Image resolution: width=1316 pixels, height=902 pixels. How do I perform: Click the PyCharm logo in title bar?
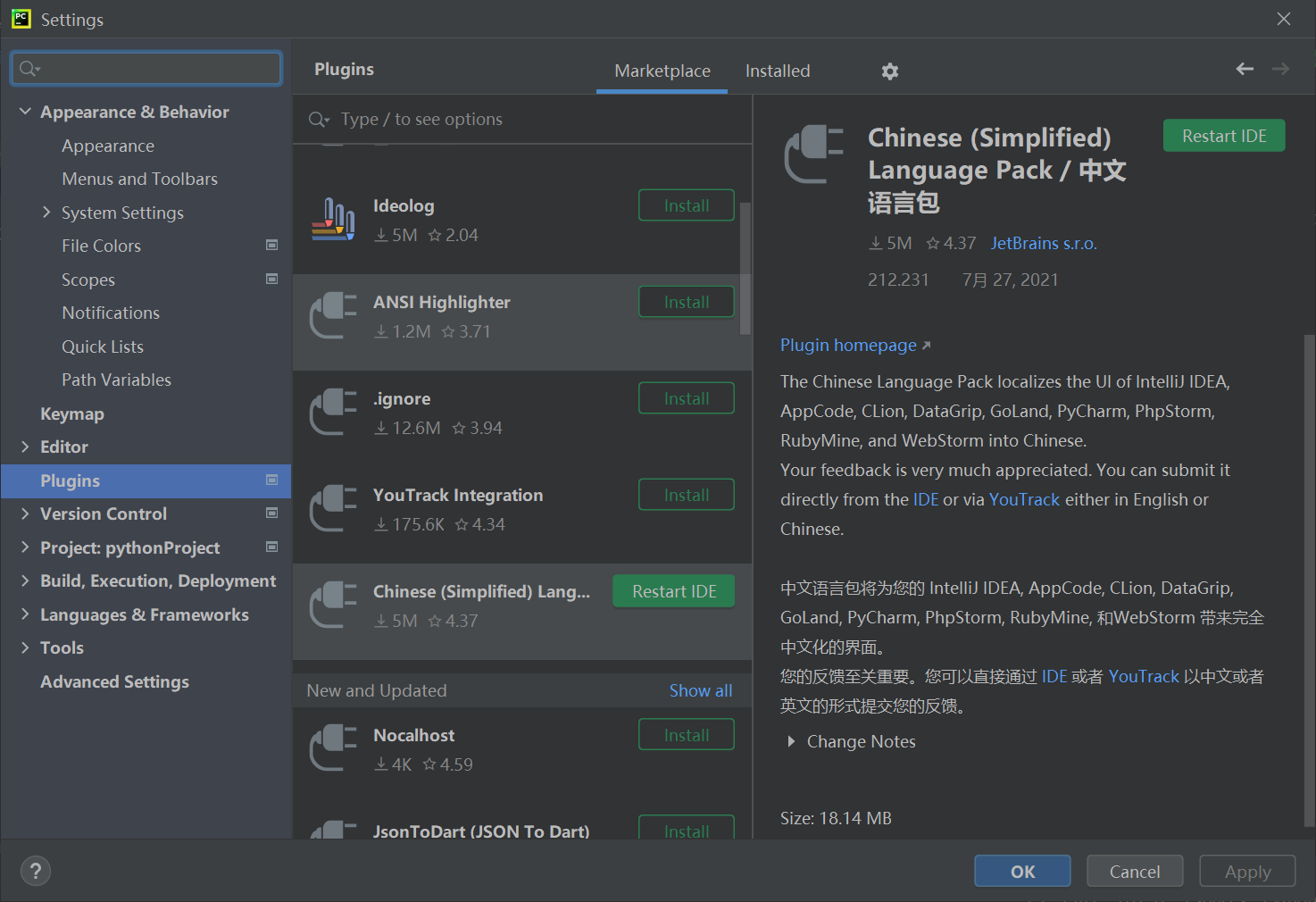21,19
